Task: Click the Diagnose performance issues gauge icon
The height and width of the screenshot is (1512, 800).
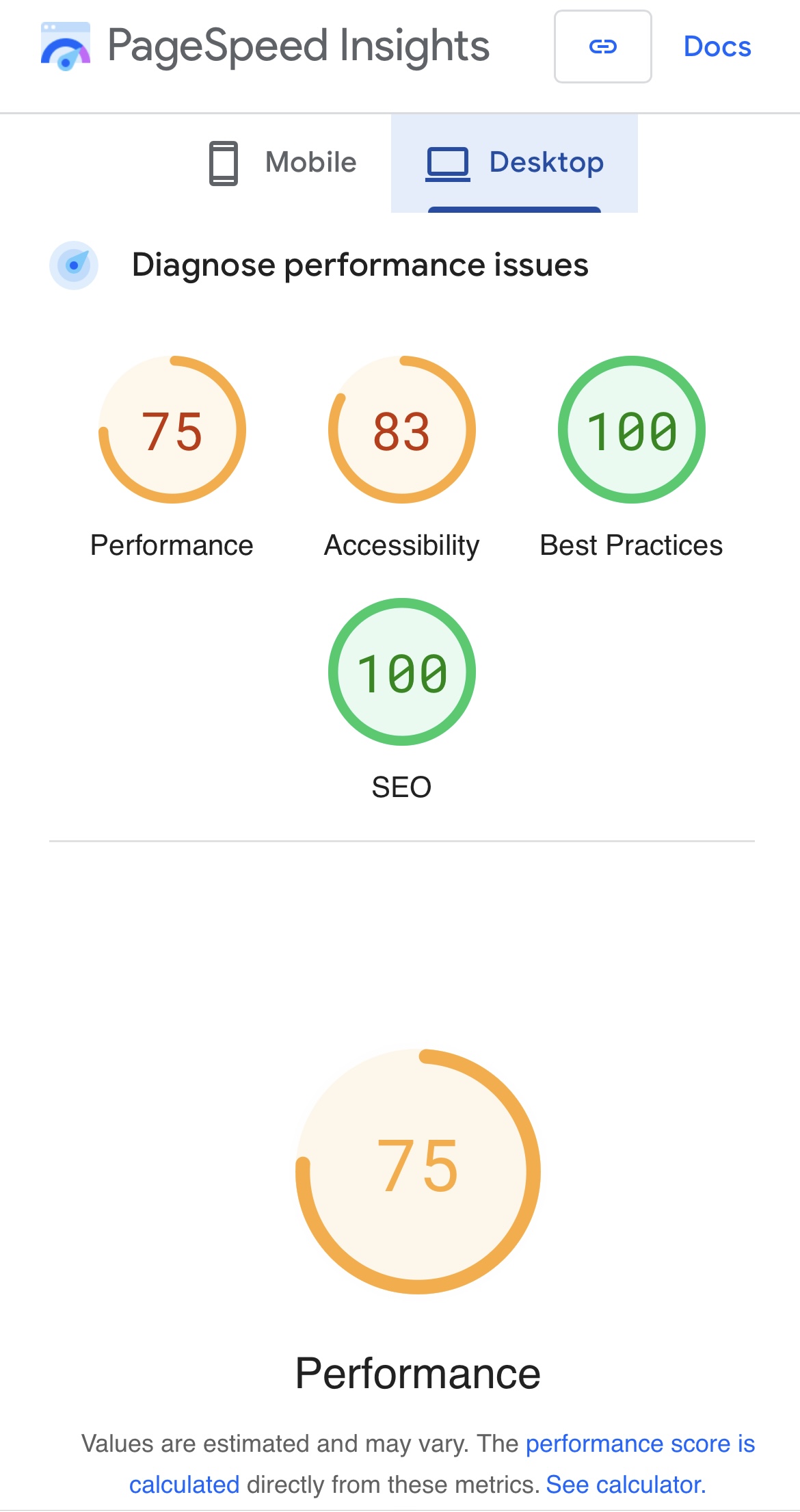Action: [x=74, y=265]
